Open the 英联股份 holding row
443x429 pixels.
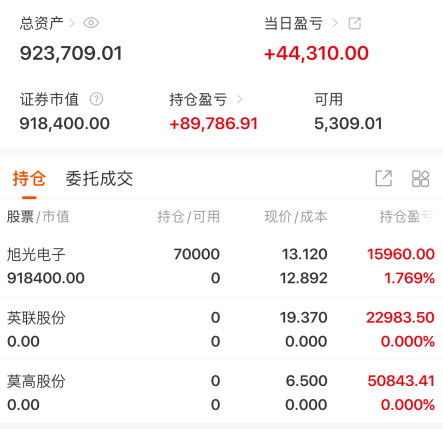pyautogui.click(x=221, y=328)
